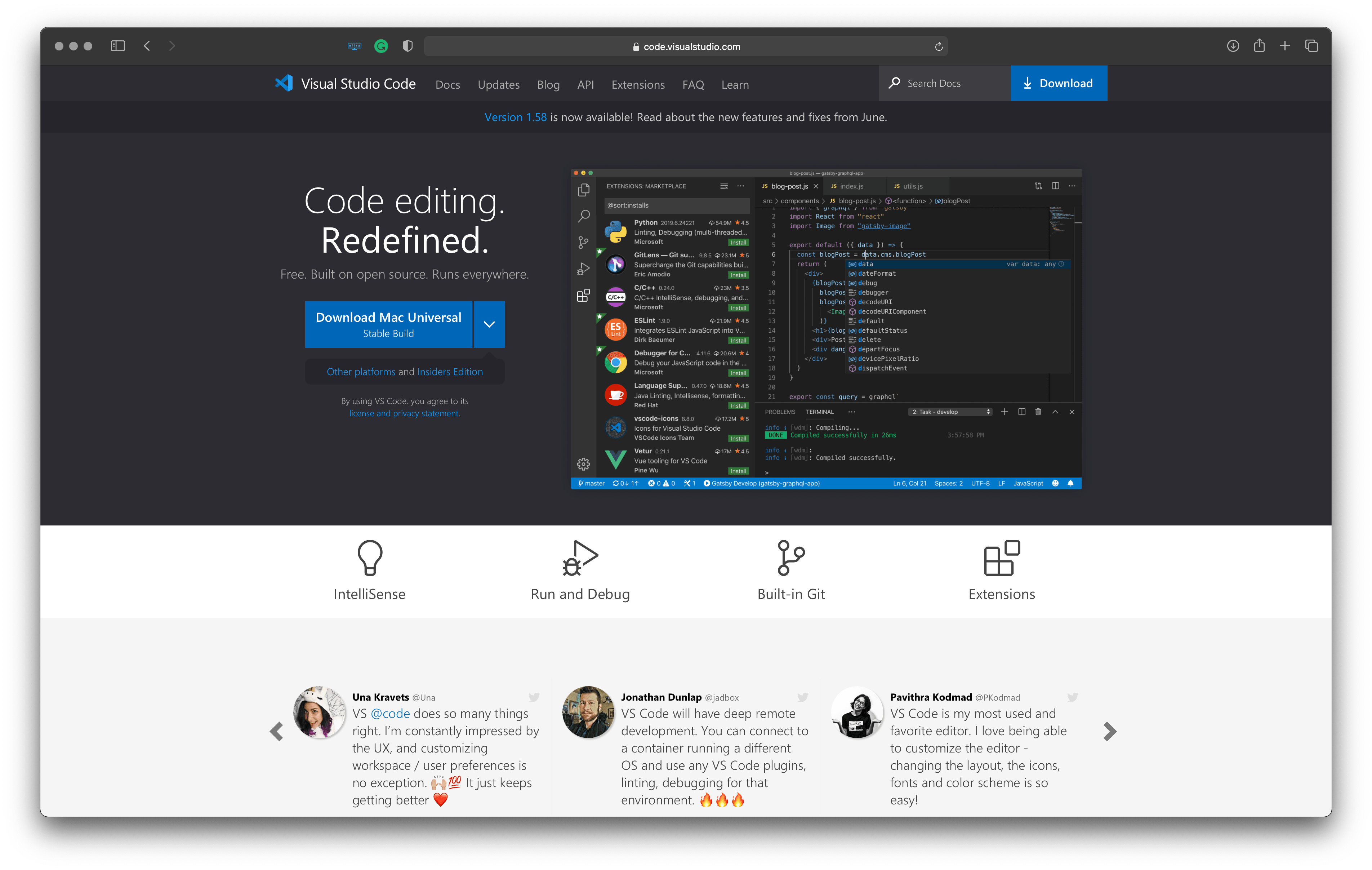Click the blue Download header button
This screenshot has height=870, width=1372.
coord(1059,83)
